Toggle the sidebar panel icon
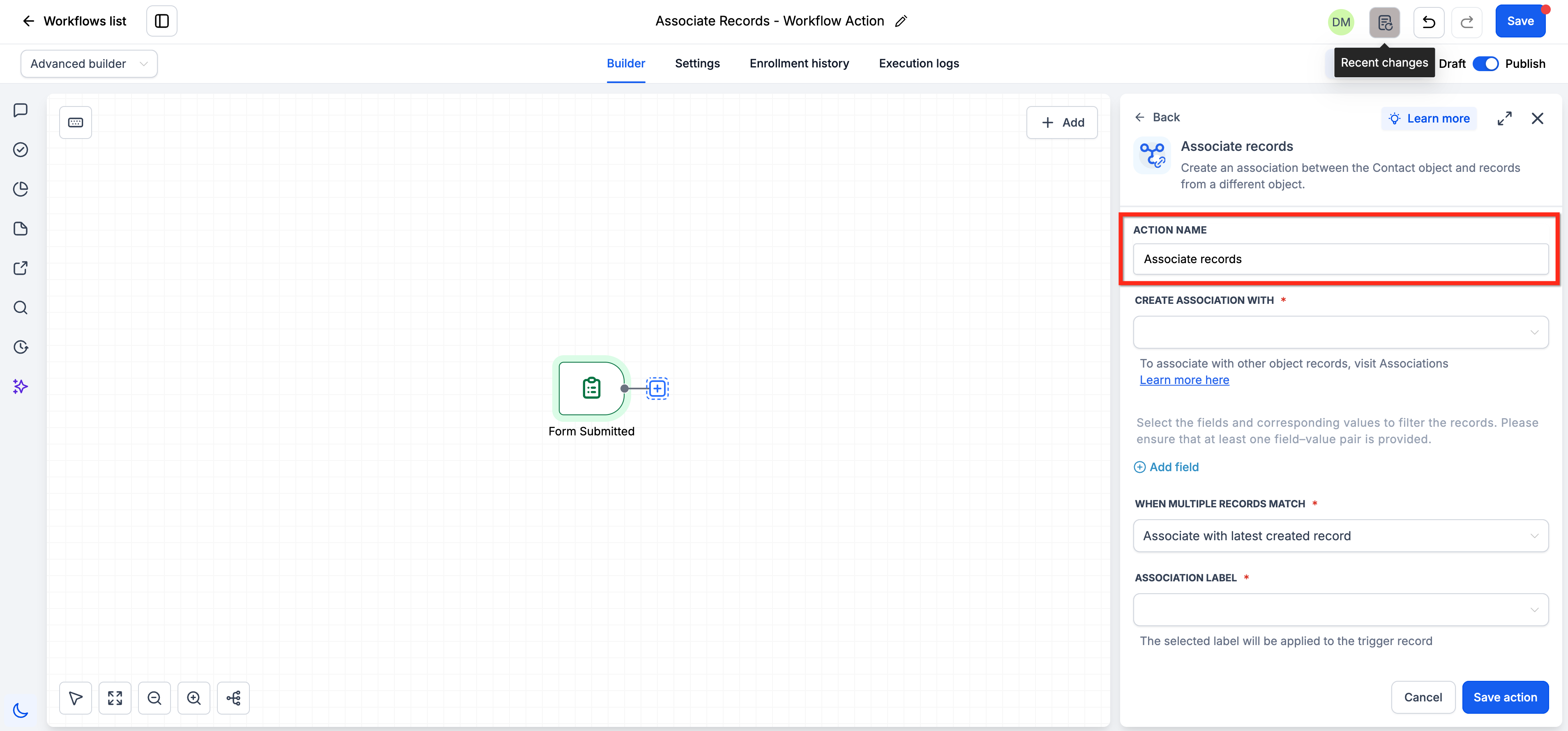Viewport: 1568px width, 731px height. tap(162, 21)
